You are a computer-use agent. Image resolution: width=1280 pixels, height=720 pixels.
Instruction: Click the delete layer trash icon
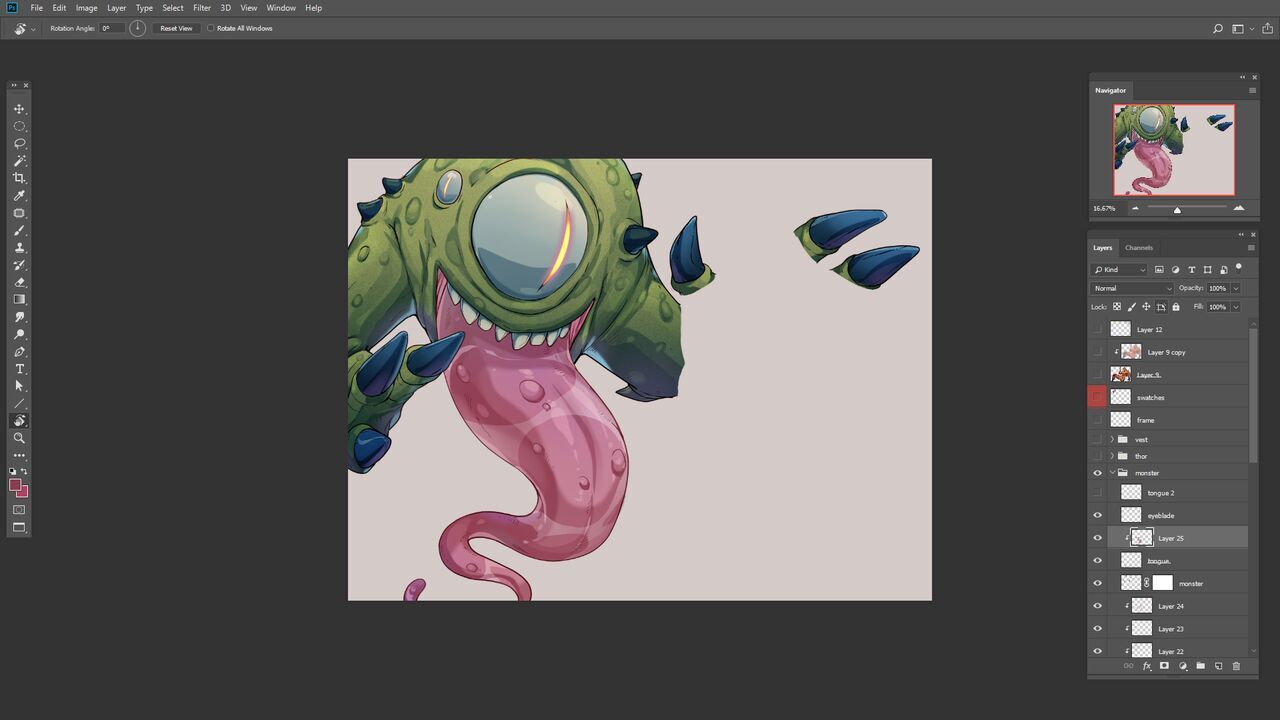point(1236,666)
